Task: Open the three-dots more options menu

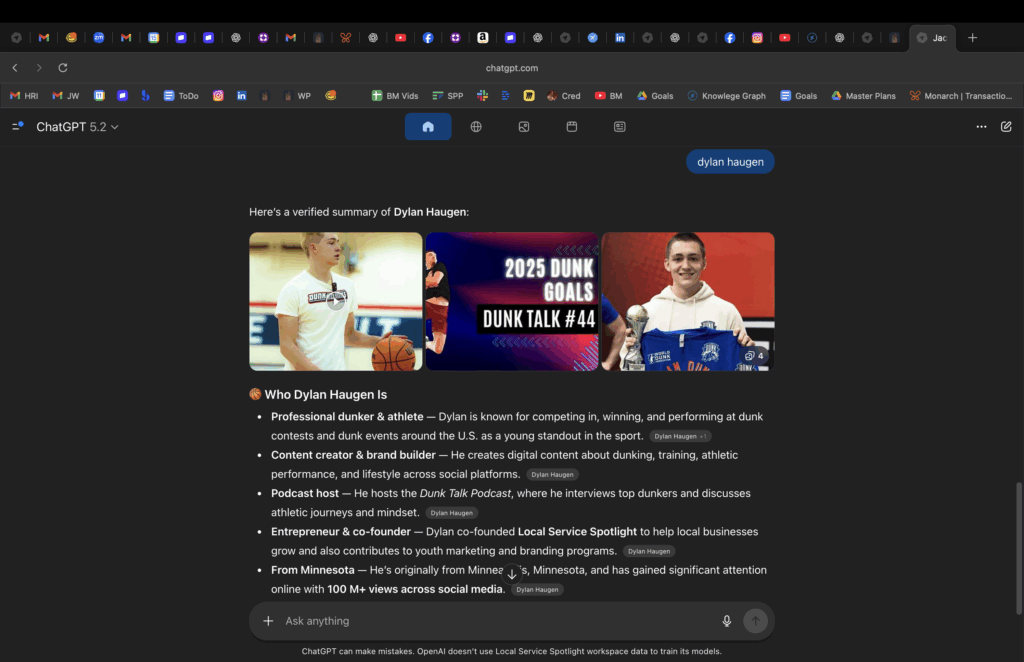Action: click(981, 127)
